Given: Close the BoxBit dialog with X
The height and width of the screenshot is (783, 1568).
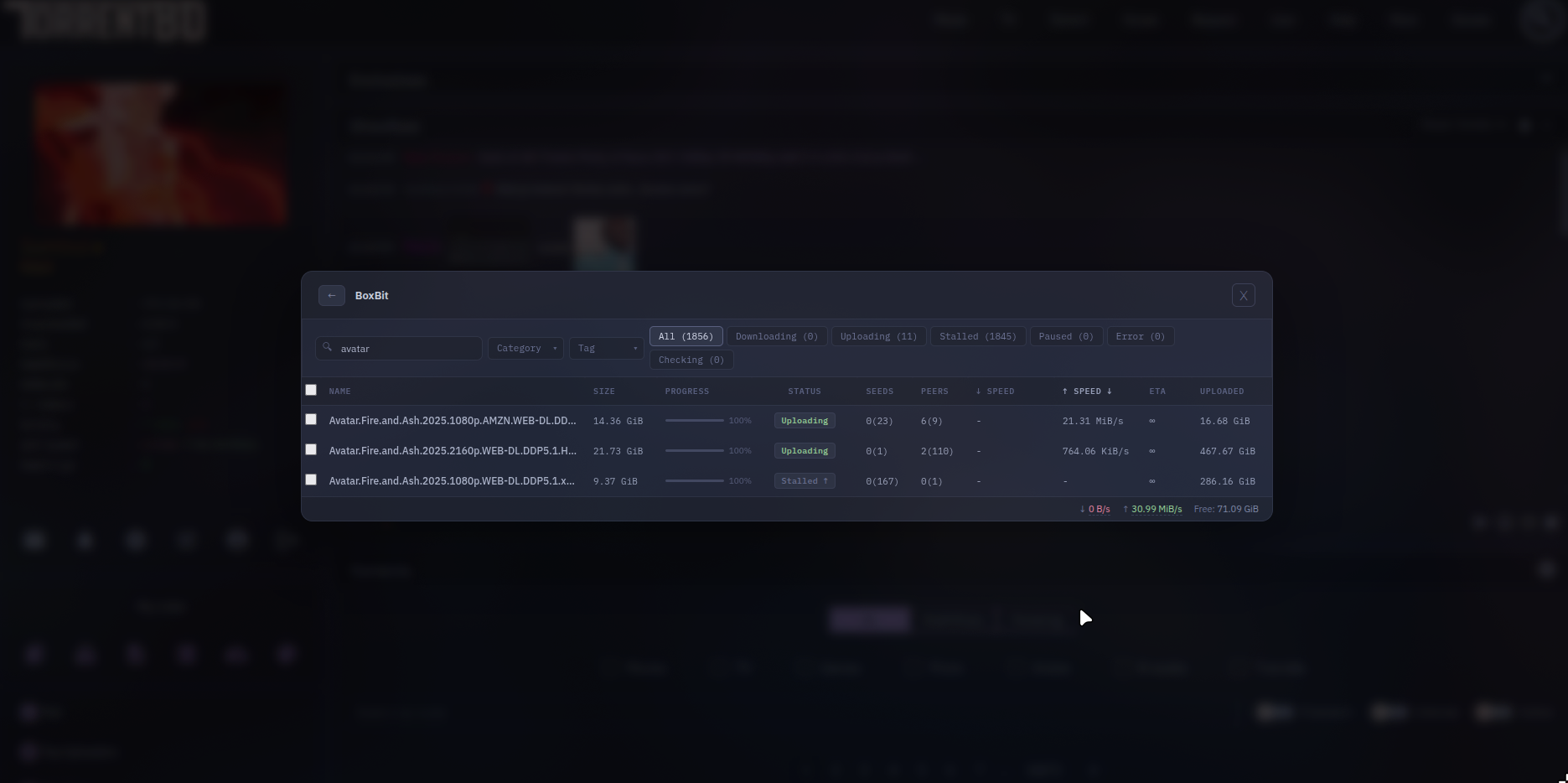Looking at the screenshot, I should (x=1243, y=295).
